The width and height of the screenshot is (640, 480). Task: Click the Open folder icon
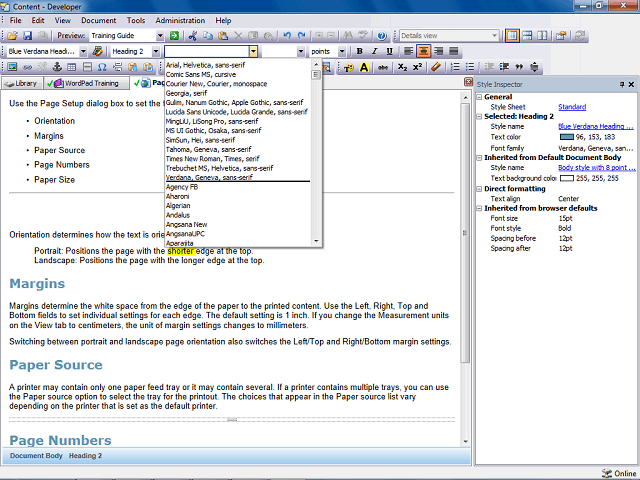point(12,36)
